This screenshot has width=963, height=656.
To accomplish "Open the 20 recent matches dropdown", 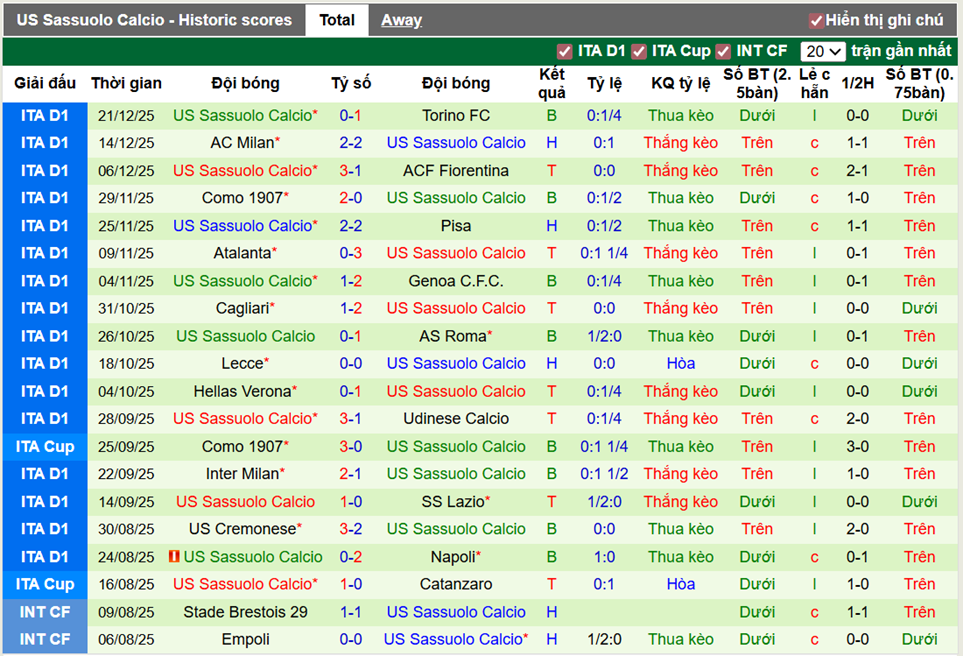I will pyautogui.click(x=822, y=52).
